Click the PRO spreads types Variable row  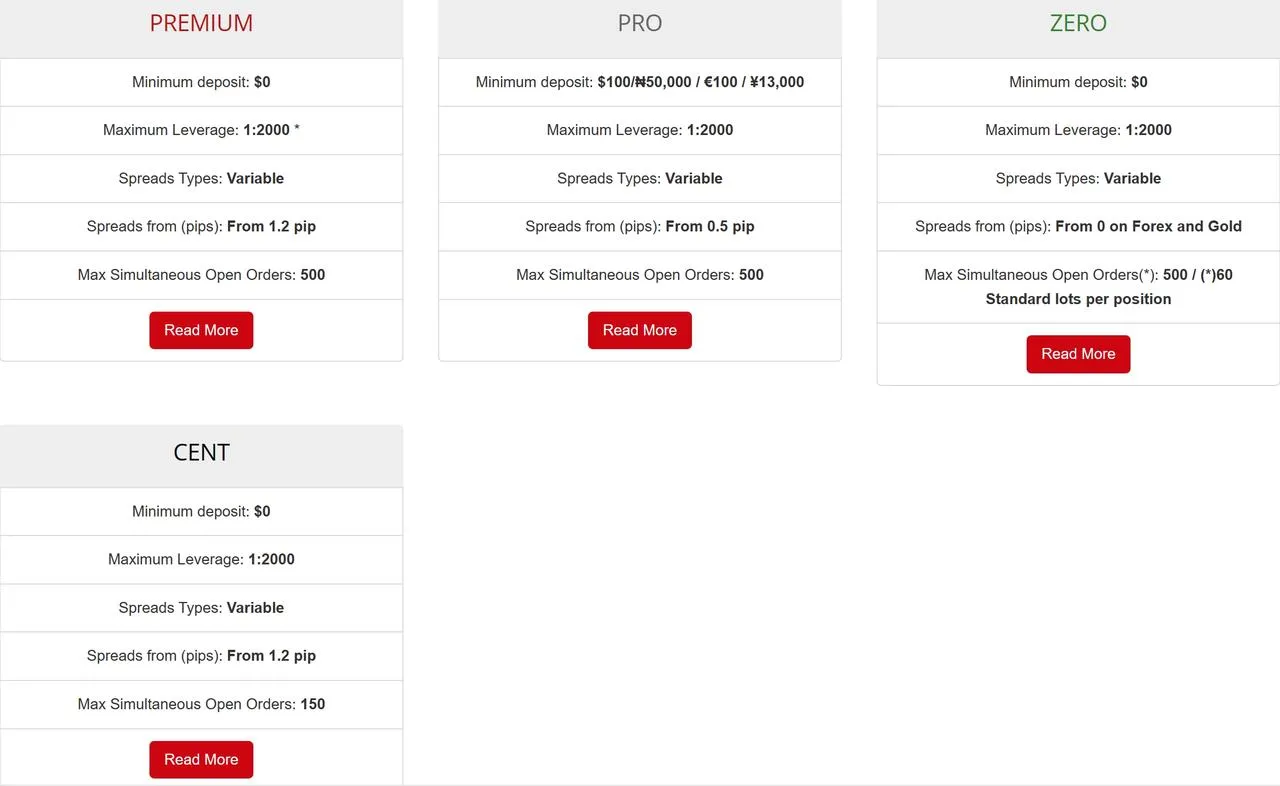pyautogui.click(x=640, y=178)
